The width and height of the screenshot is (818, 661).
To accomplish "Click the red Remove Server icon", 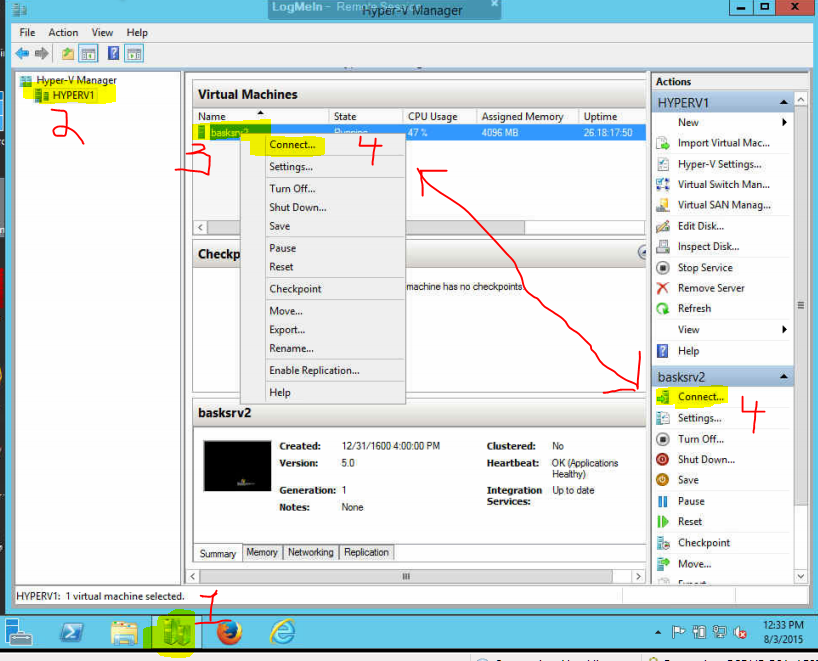I will click(x=662, y=288).
